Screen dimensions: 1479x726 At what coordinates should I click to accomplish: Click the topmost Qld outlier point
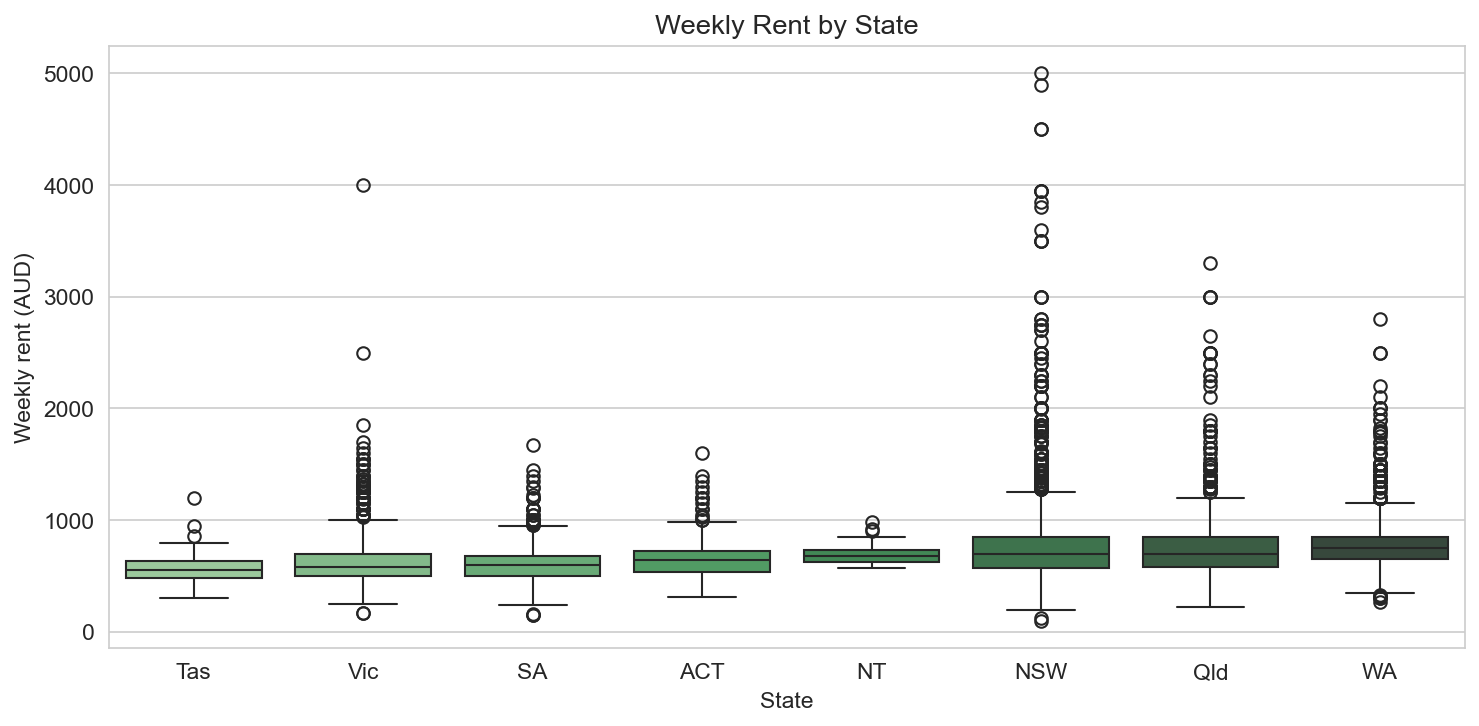click(x=1210, y=264)
